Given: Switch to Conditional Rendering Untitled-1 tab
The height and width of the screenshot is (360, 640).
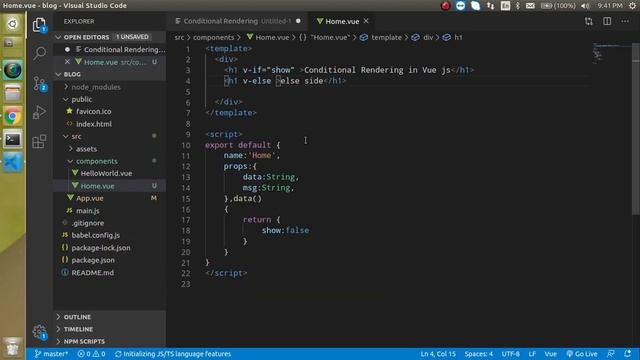Looking at the screenshot, I should [238, 21].
